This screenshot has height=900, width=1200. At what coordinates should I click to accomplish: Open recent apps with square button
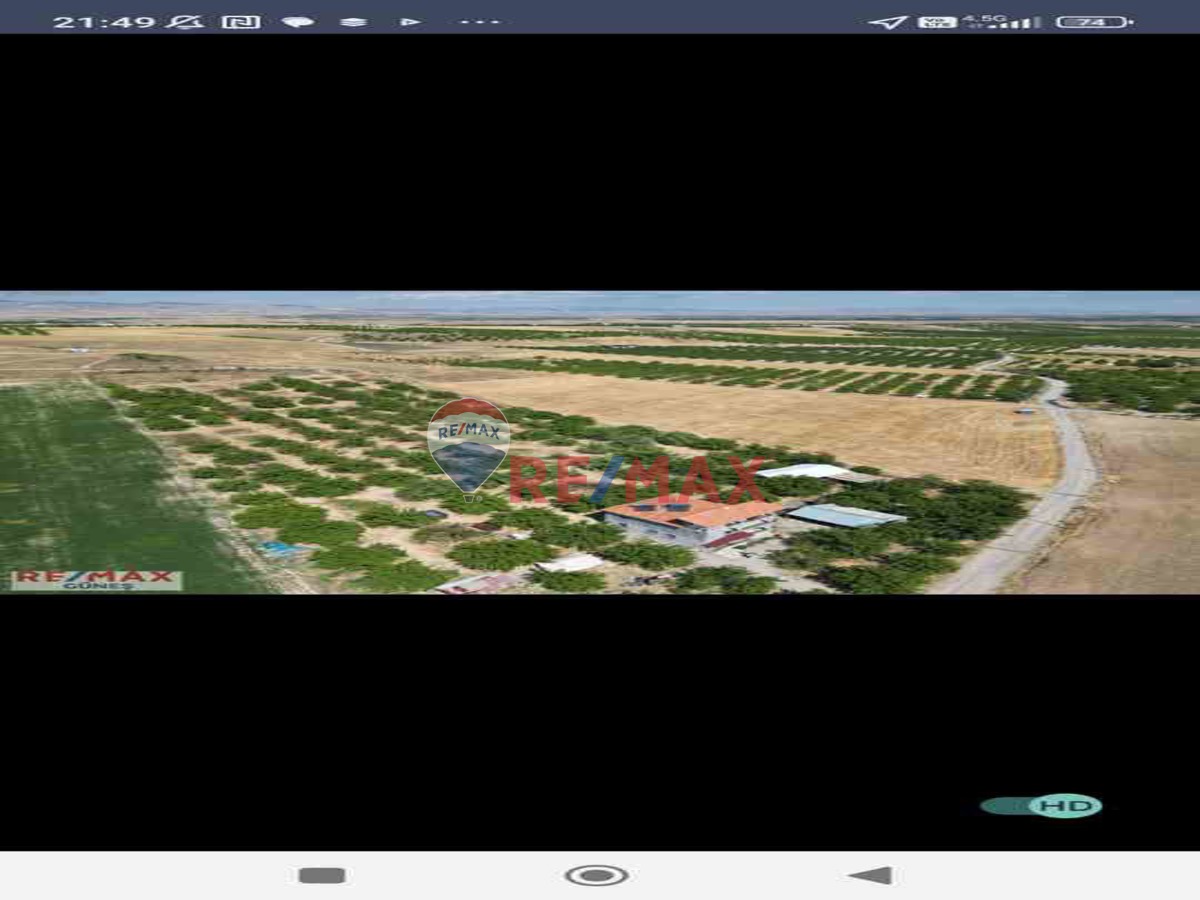(322, 876)
